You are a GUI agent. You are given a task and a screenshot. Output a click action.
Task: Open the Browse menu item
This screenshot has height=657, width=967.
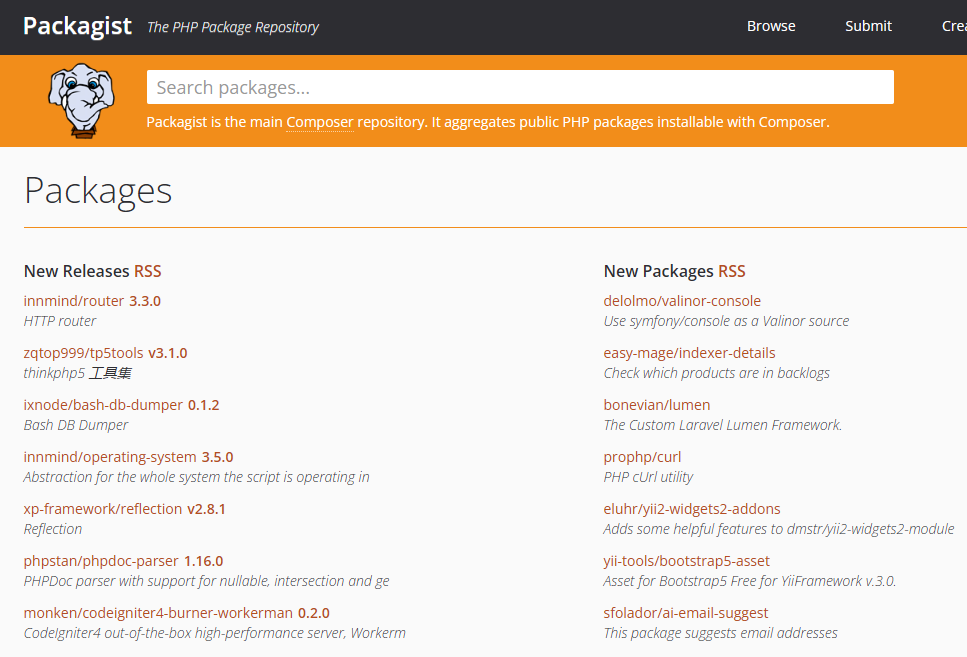pos(771,26)
